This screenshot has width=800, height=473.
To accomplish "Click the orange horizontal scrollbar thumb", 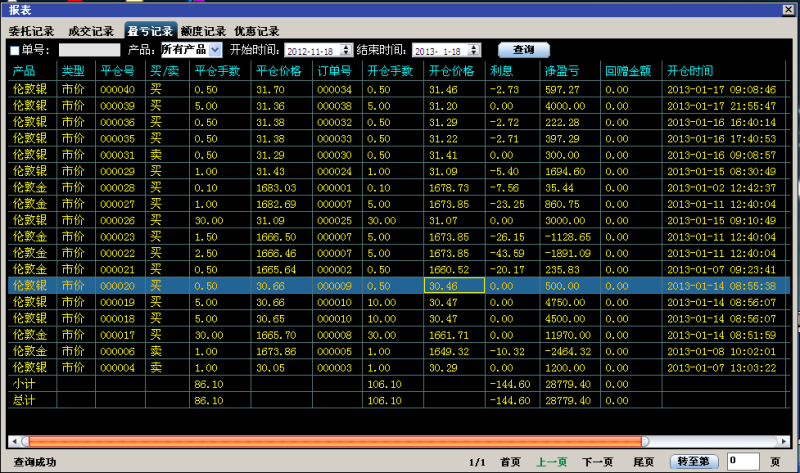I will point(330,441).
